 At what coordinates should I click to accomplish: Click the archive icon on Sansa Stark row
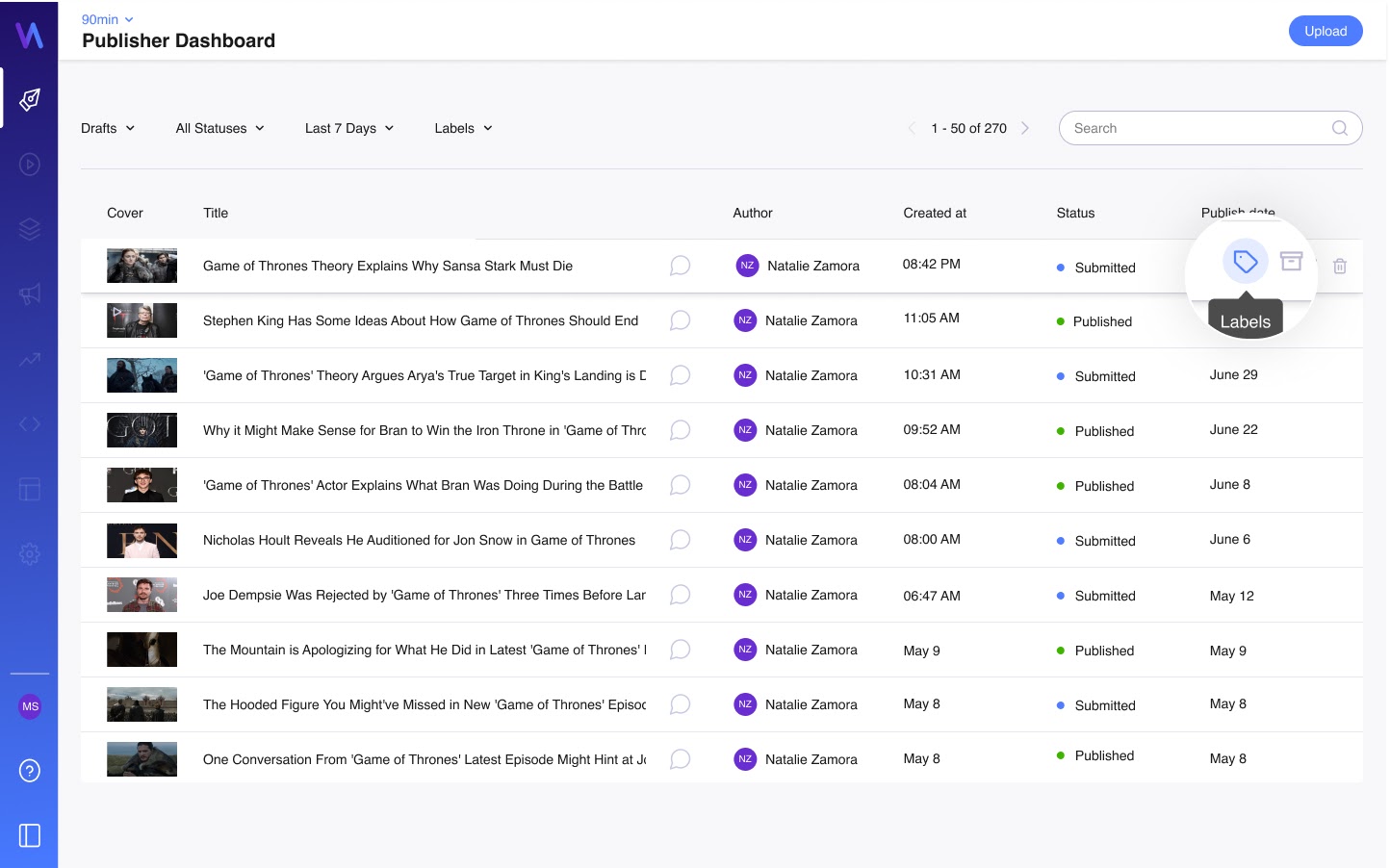1291,261
